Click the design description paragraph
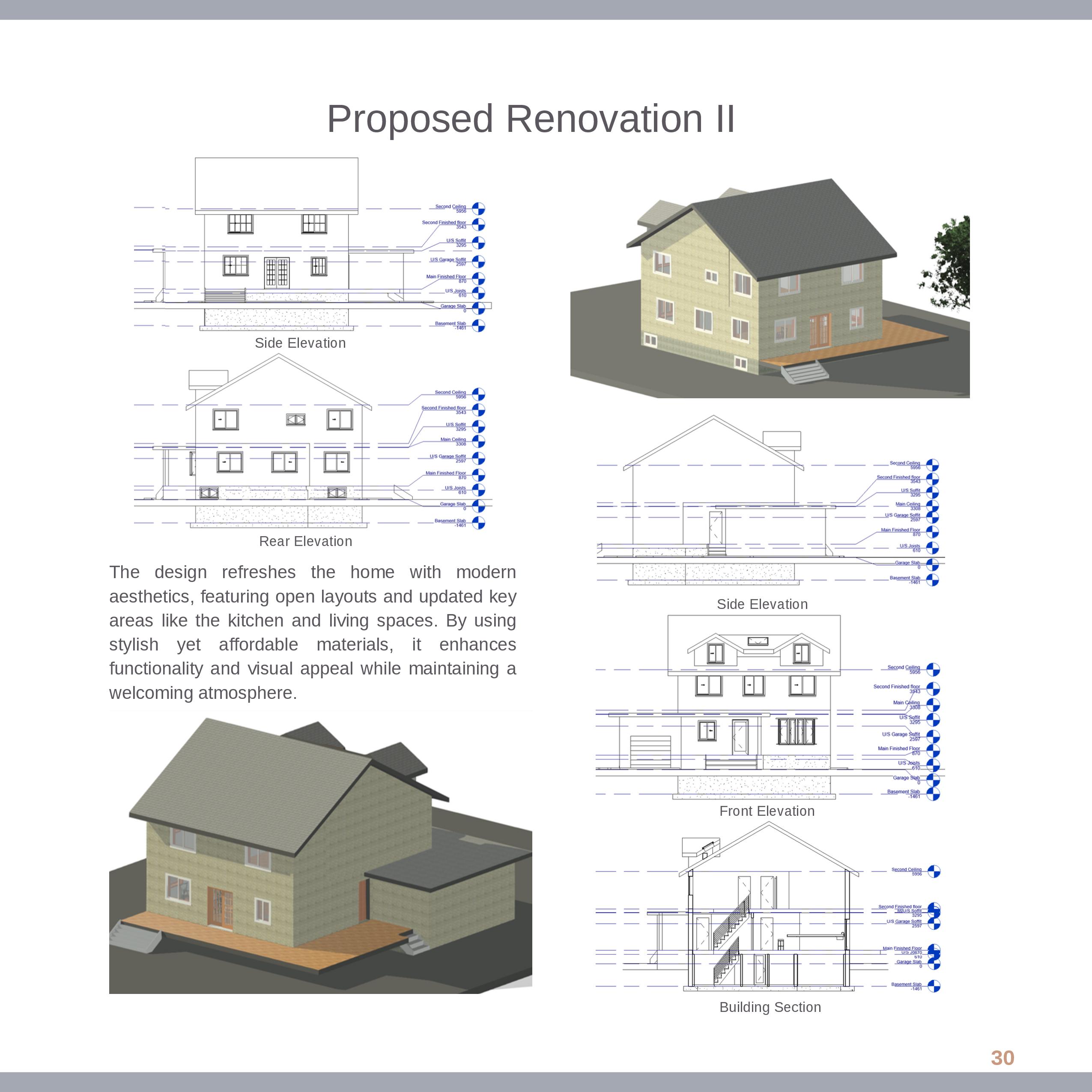This screenshot has width=1092, height=1092. coord(312,632)
